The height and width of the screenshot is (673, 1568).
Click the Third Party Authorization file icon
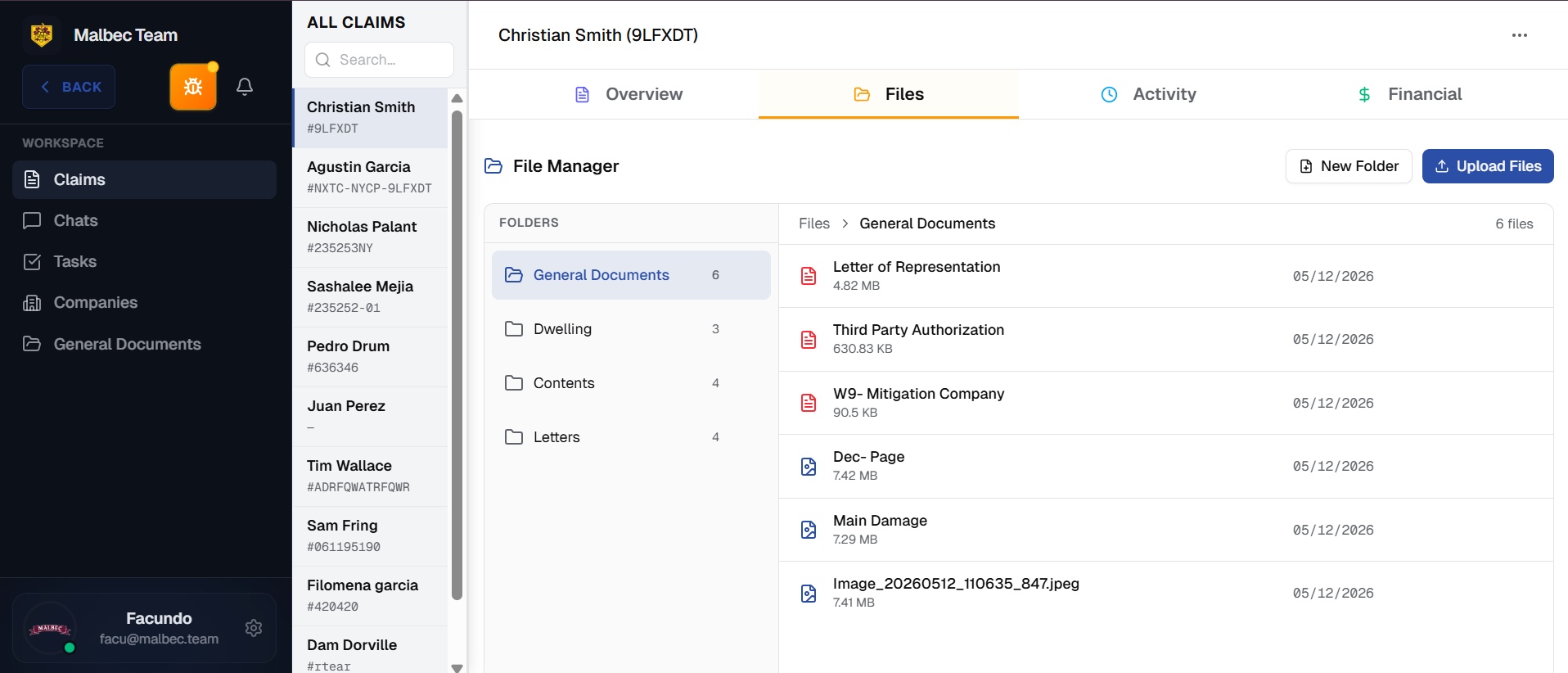click(809, 340)
